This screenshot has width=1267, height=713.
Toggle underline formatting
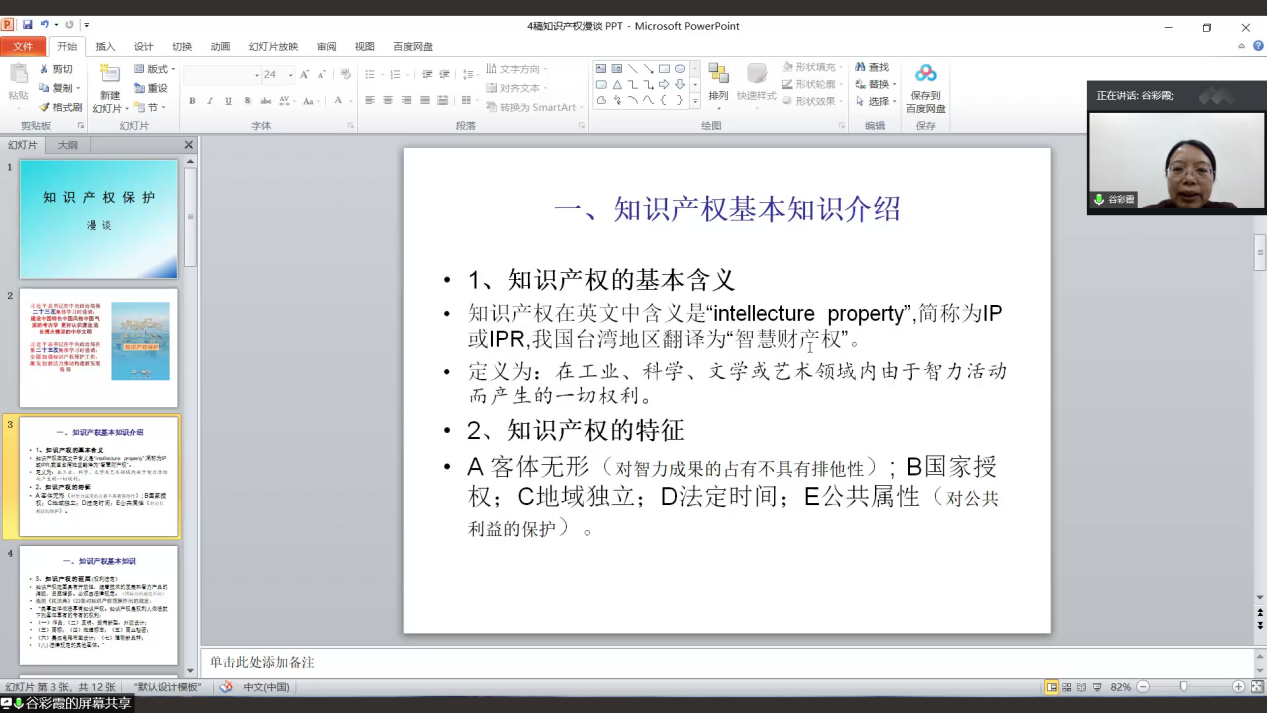pos(229,101)
